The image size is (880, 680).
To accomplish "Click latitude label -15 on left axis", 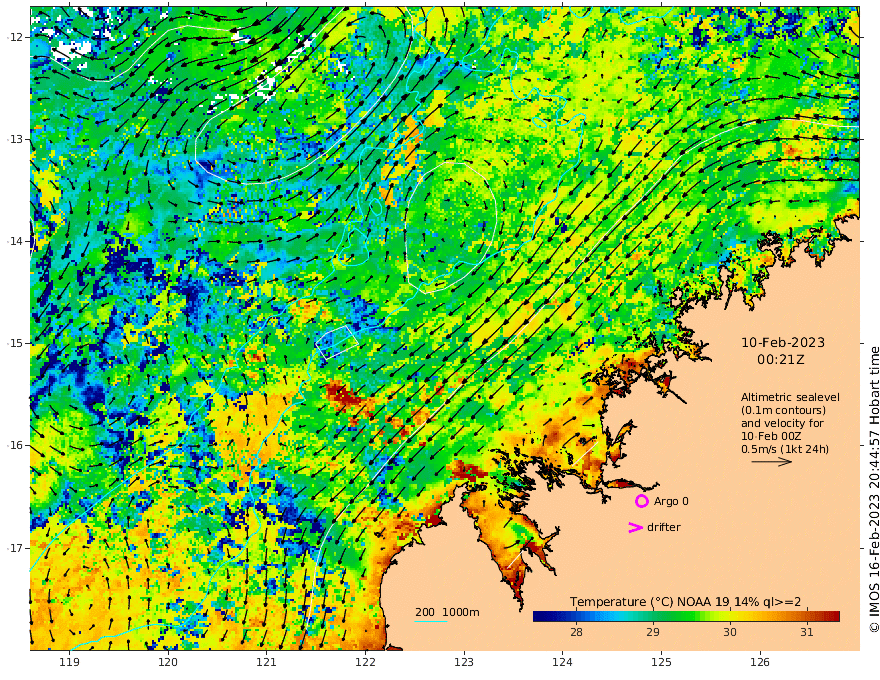I will [16, 343].
